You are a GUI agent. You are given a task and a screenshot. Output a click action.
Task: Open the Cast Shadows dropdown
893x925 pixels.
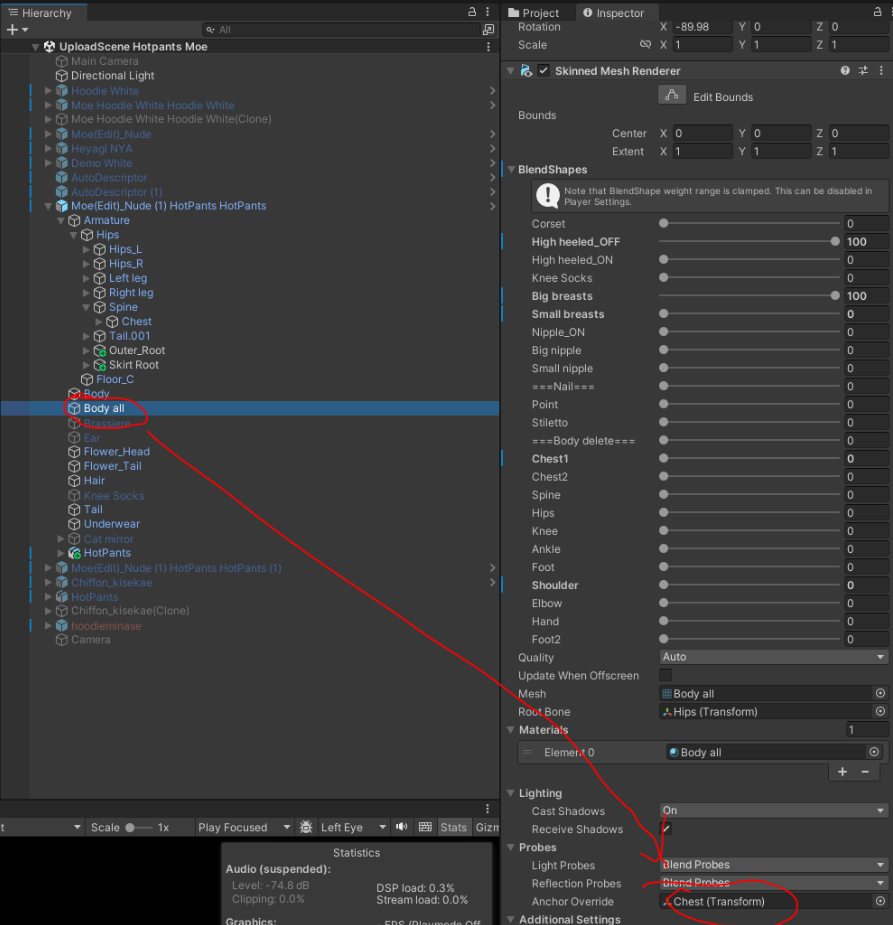[x=773, y=811]
